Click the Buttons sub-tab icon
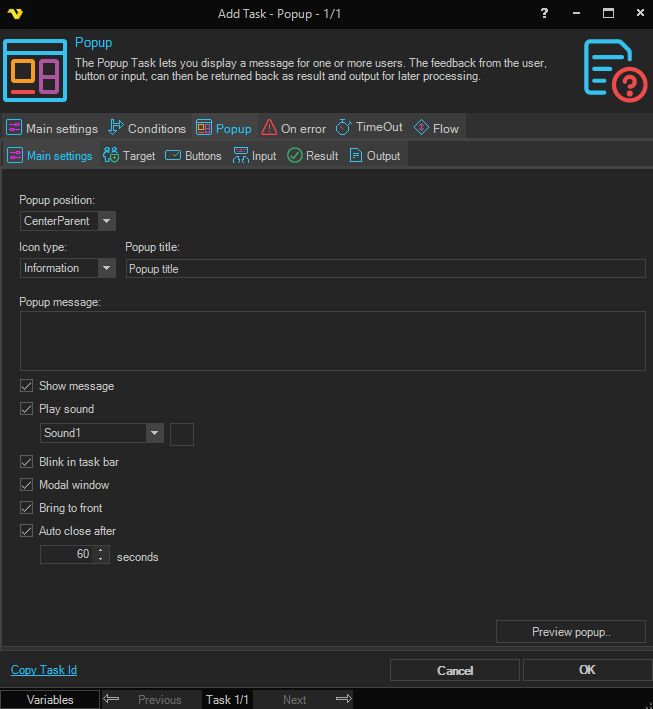653x709 pixels. (x=173, y=156)
